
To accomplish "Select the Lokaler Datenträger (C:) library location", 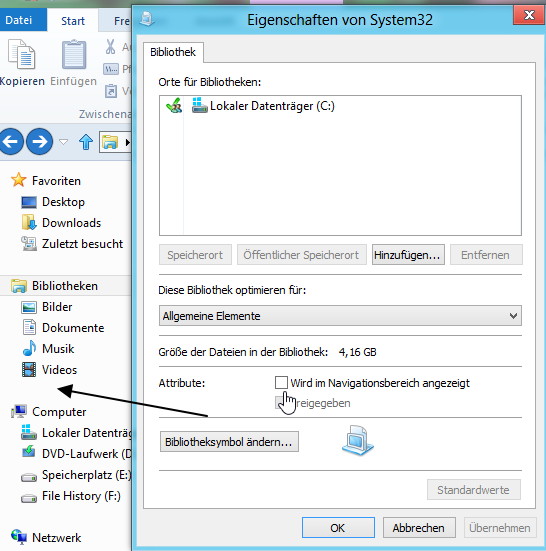I will coord(264,106).
